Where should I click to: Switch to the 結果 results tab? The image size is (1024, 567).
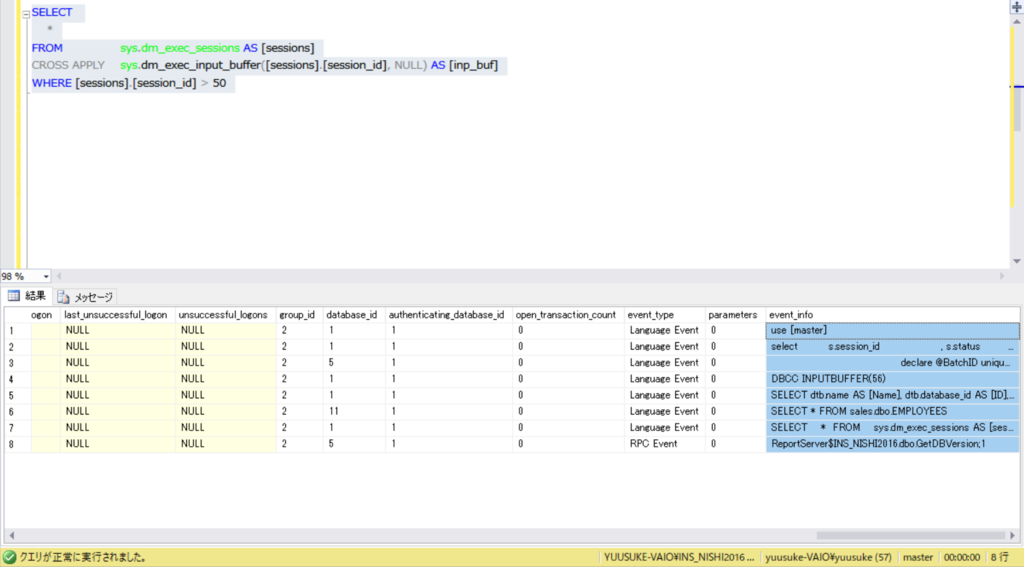[x=27, y=296]
